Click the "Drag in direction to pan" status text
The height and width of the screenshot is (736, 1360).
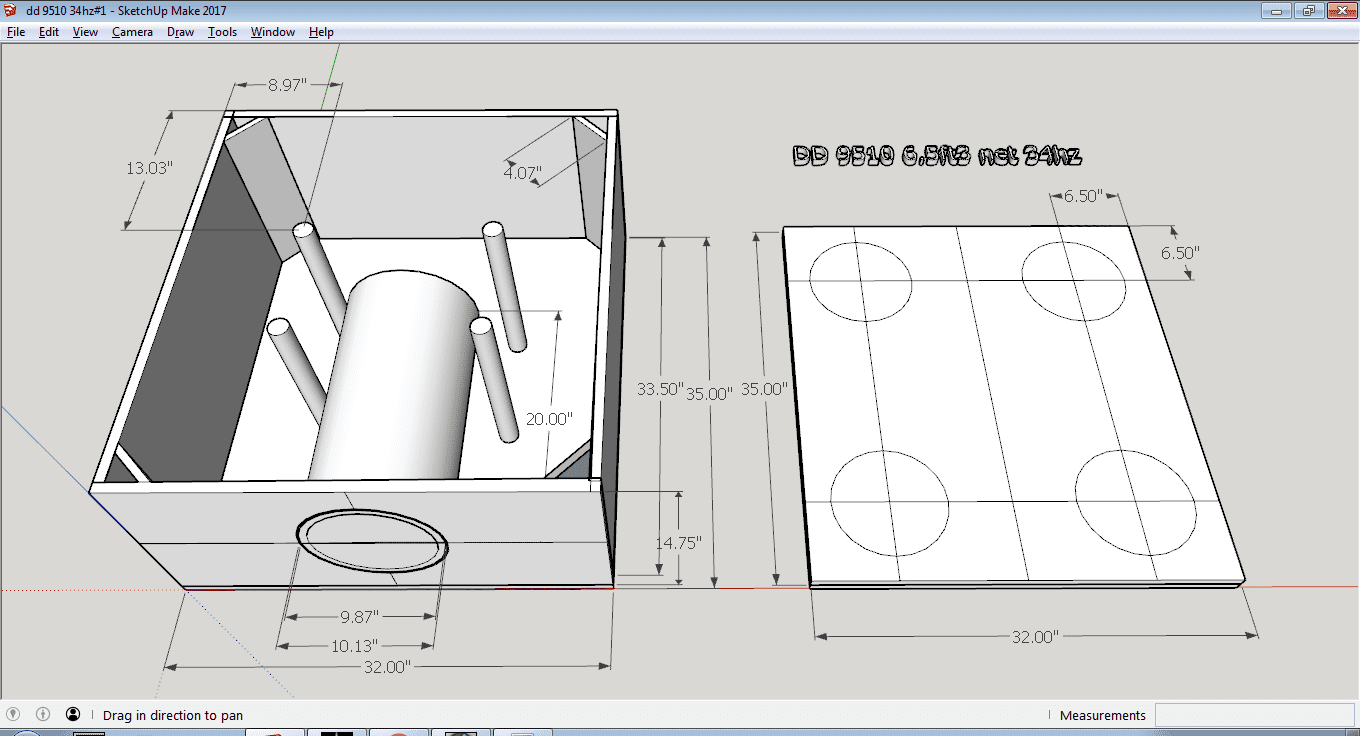coord(173,715)
